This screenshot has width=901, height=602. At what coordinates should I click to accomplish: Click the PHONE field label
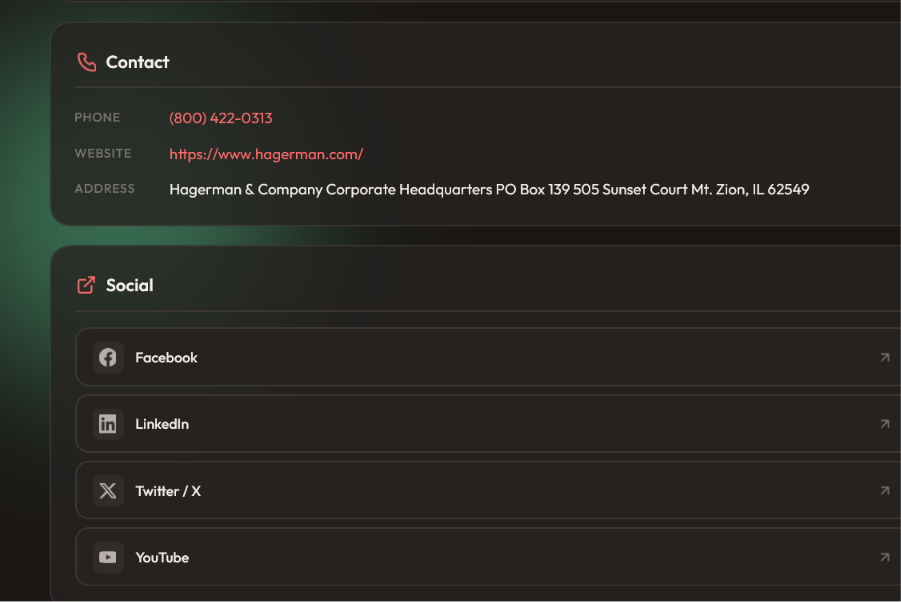(97, 117)
